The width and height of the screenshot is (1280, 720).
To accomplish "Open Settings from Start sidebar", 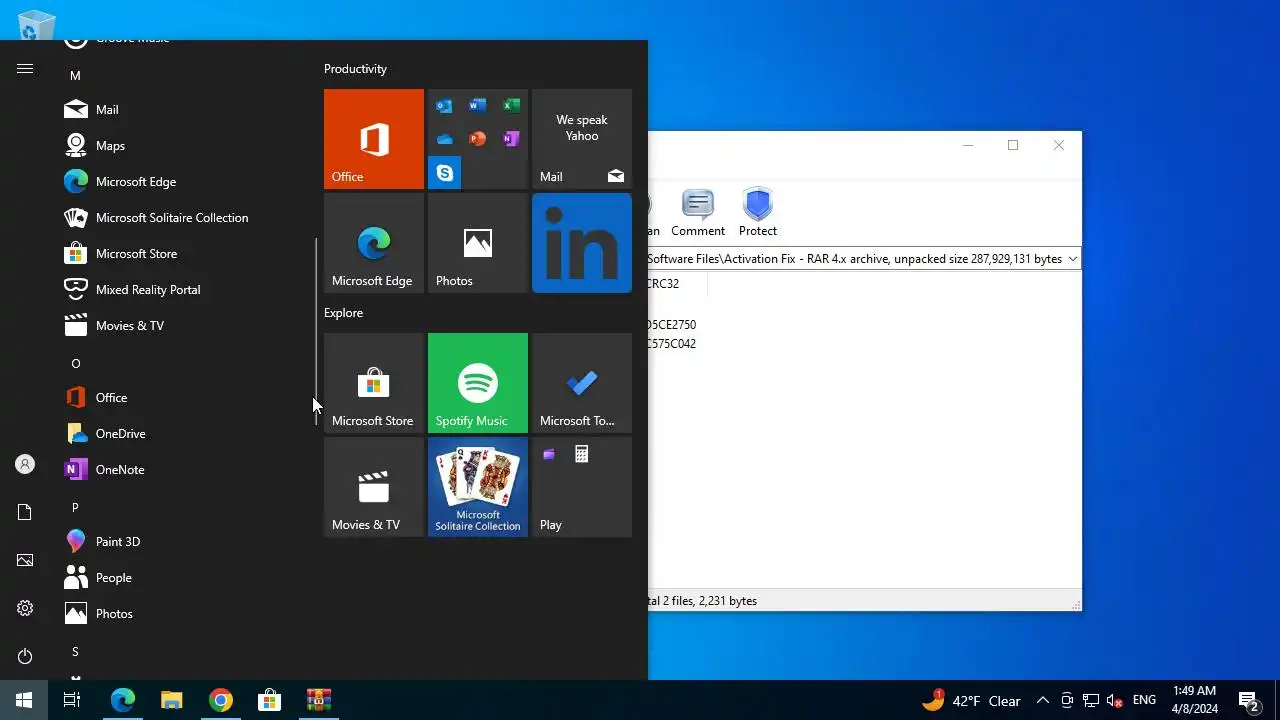I will (x=25, y=609).
